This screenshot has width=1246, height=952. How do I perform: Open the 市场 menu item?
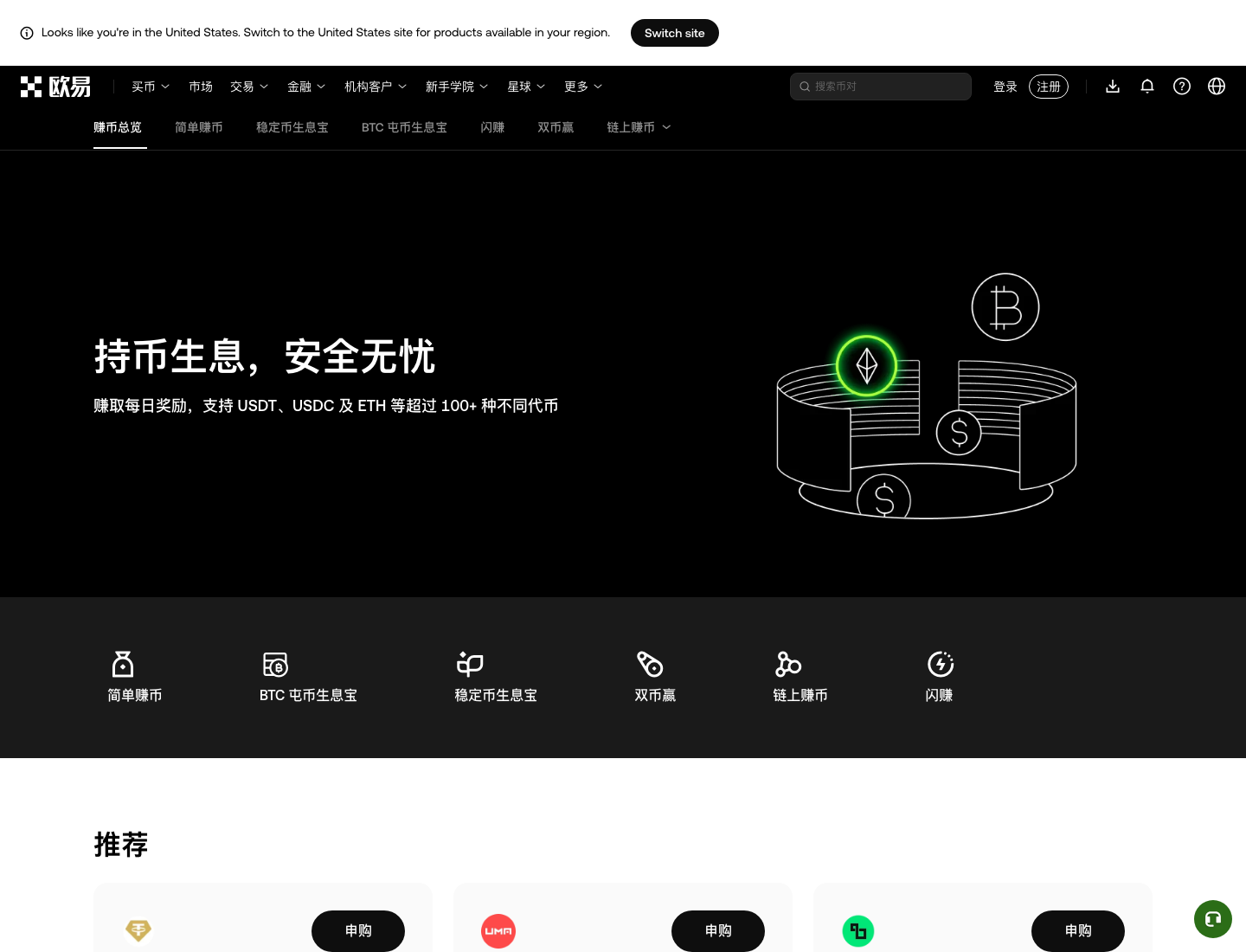pos(201,87)
